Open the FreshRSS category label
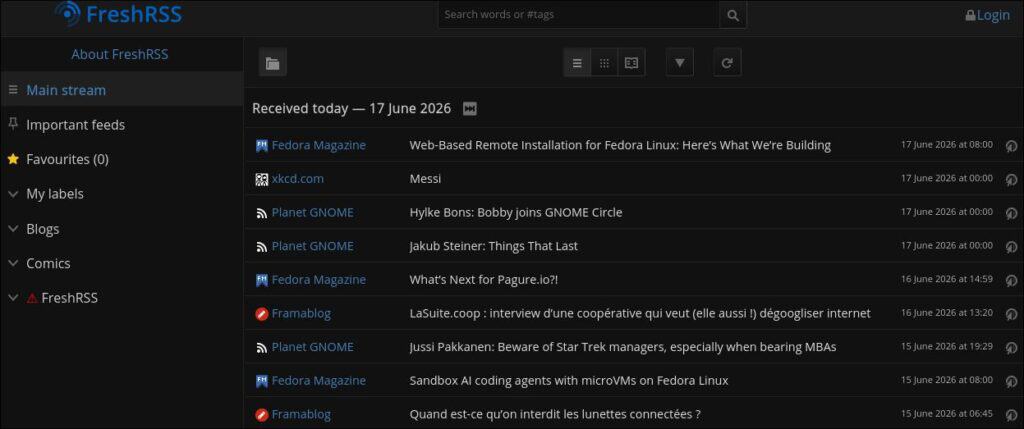Viewport: 1024px width, 429px height. click(x=69, y=298)
